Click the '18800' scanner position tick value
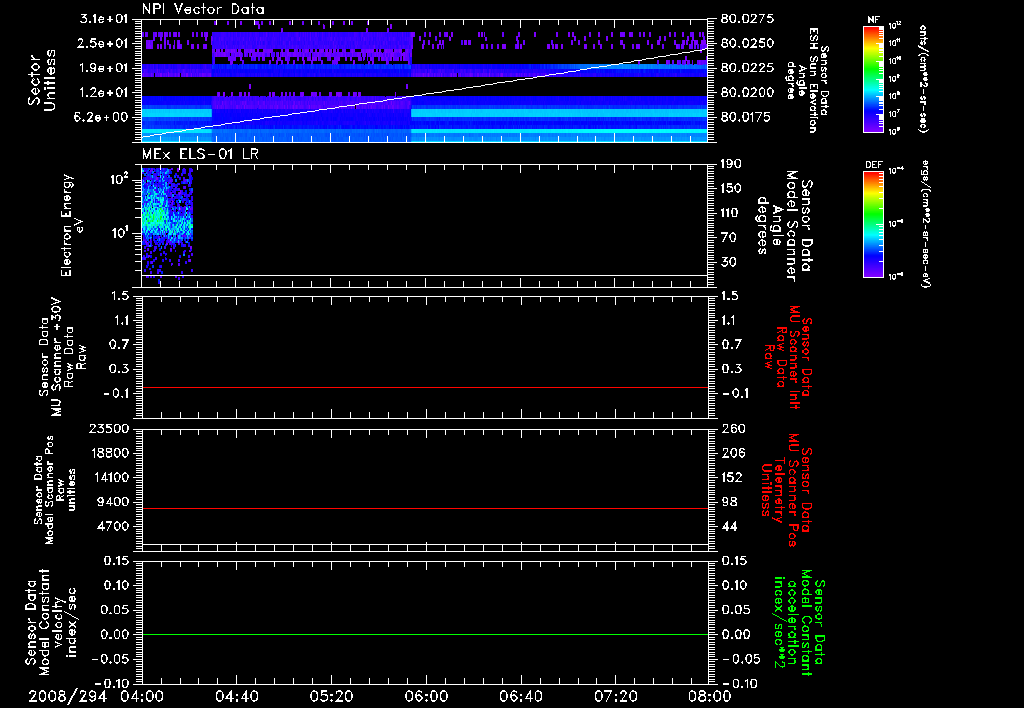The image size is (1024, 708). [x=108, y=453]
